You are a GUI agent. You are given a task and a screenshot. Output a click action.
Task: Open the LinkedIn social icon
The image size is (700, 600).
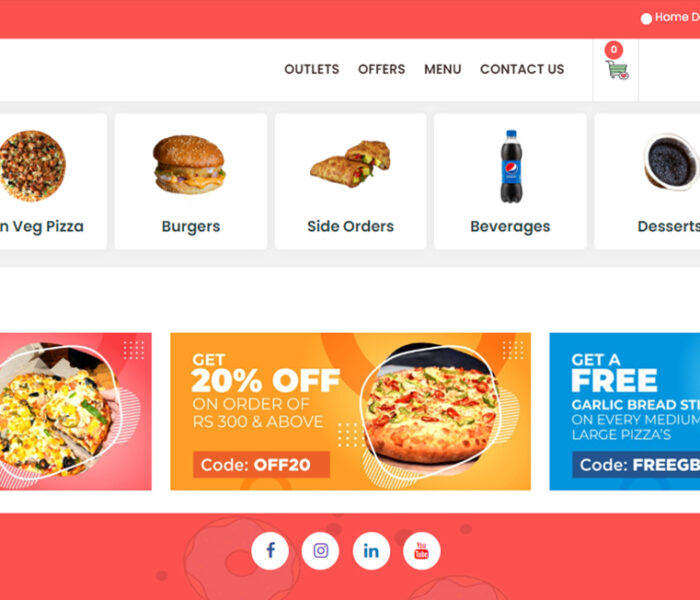[x=371, y=551]
